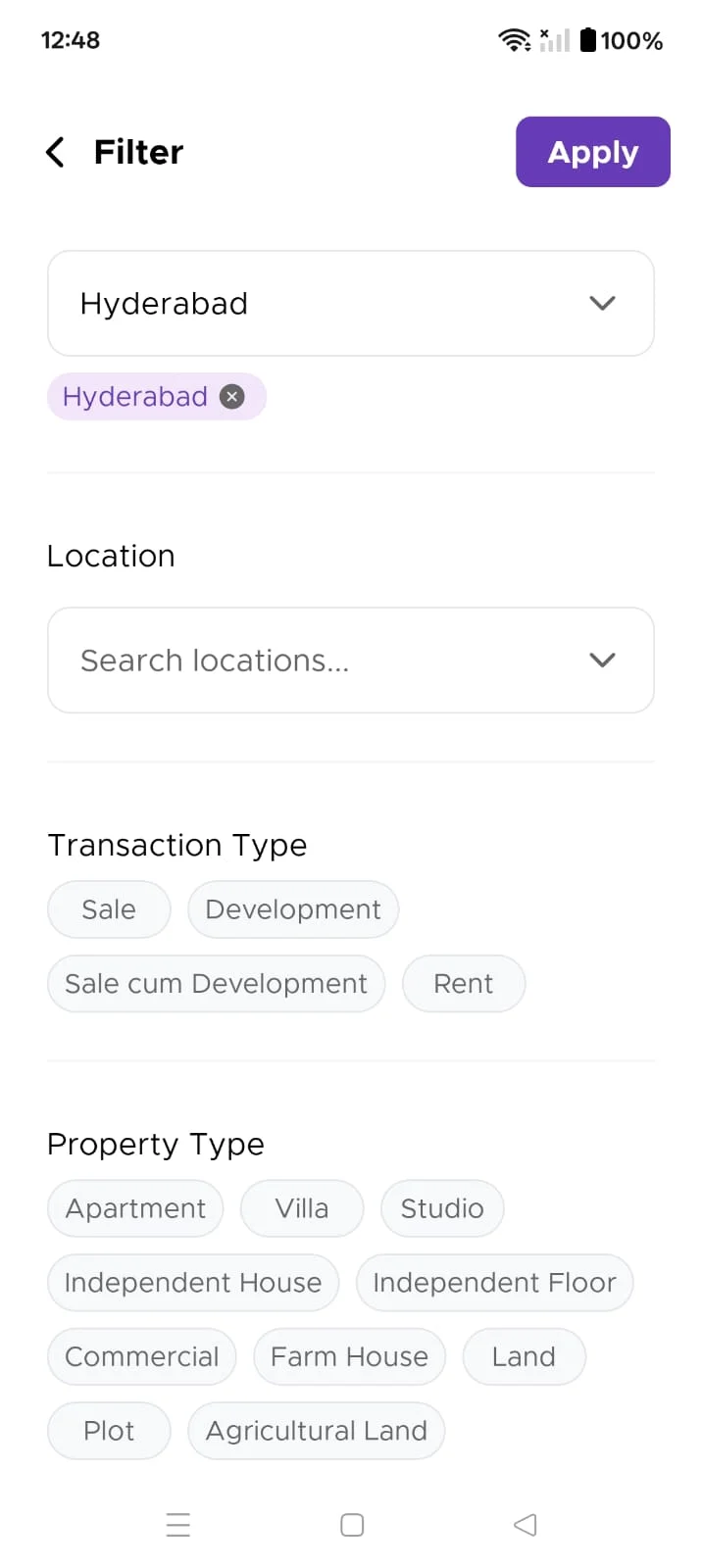Toggle the Sale transaction type chip
Screen dimensions: 702x1568
pyautogui.click(x=109, y=909)
